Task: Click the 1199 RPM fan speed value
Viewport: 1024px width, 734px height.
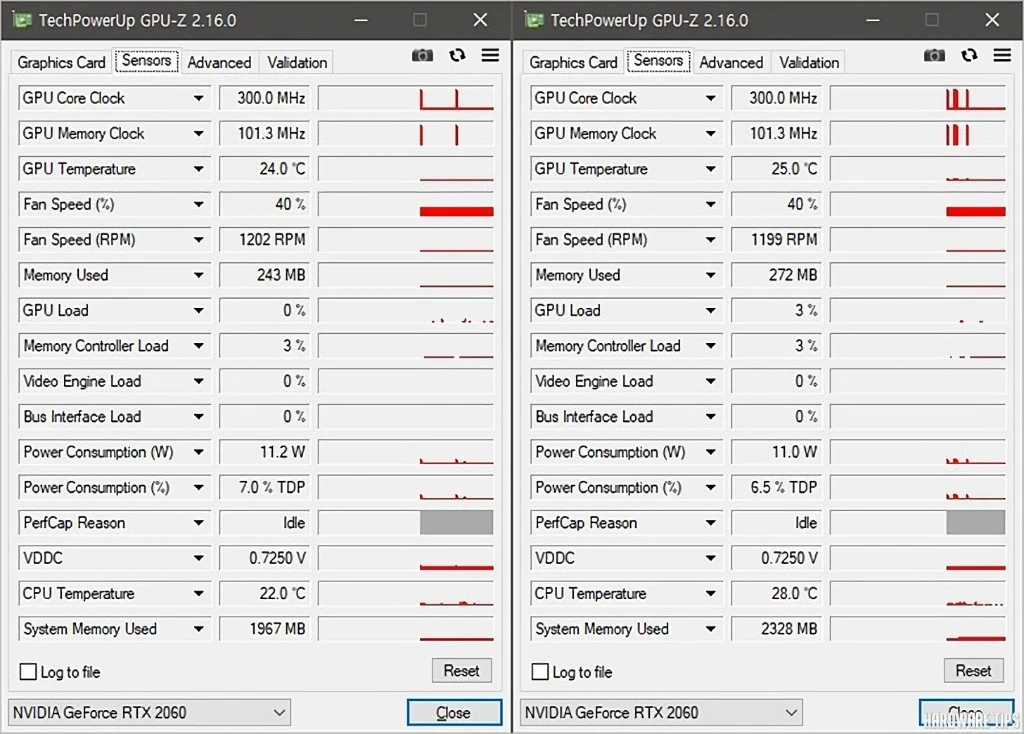Action: [x=776, y=240]
